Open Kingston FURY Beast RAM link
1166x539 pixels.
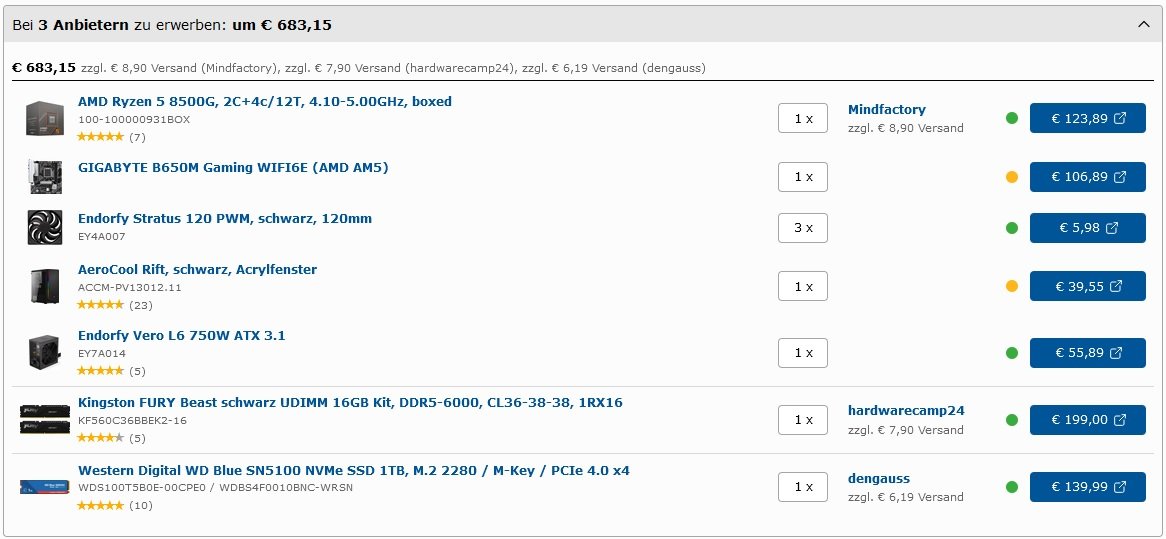click(x=350, y=403)
